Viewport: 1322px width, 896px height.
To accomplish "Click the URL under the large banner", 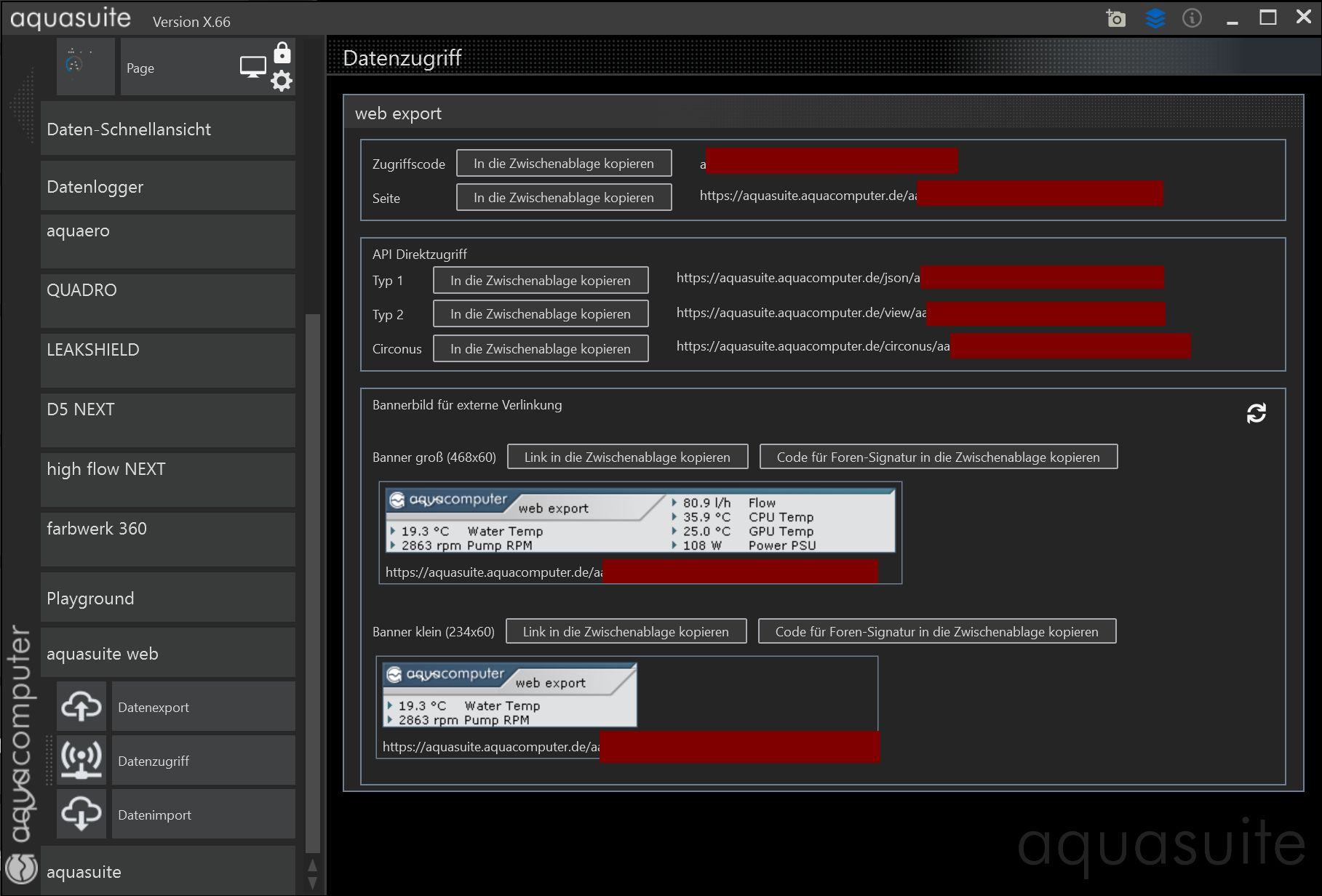I will coord(494,572).
